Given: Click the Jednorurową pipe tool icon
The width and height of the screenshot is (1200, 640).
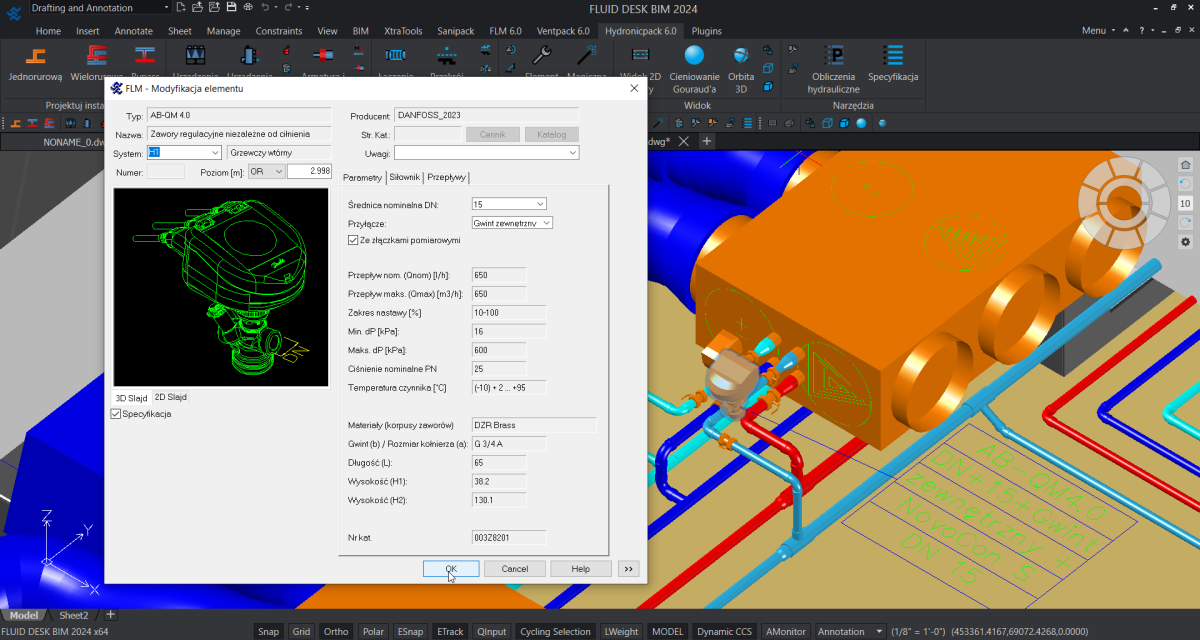Looking at the screenshot, I should (x=35, y=58).
